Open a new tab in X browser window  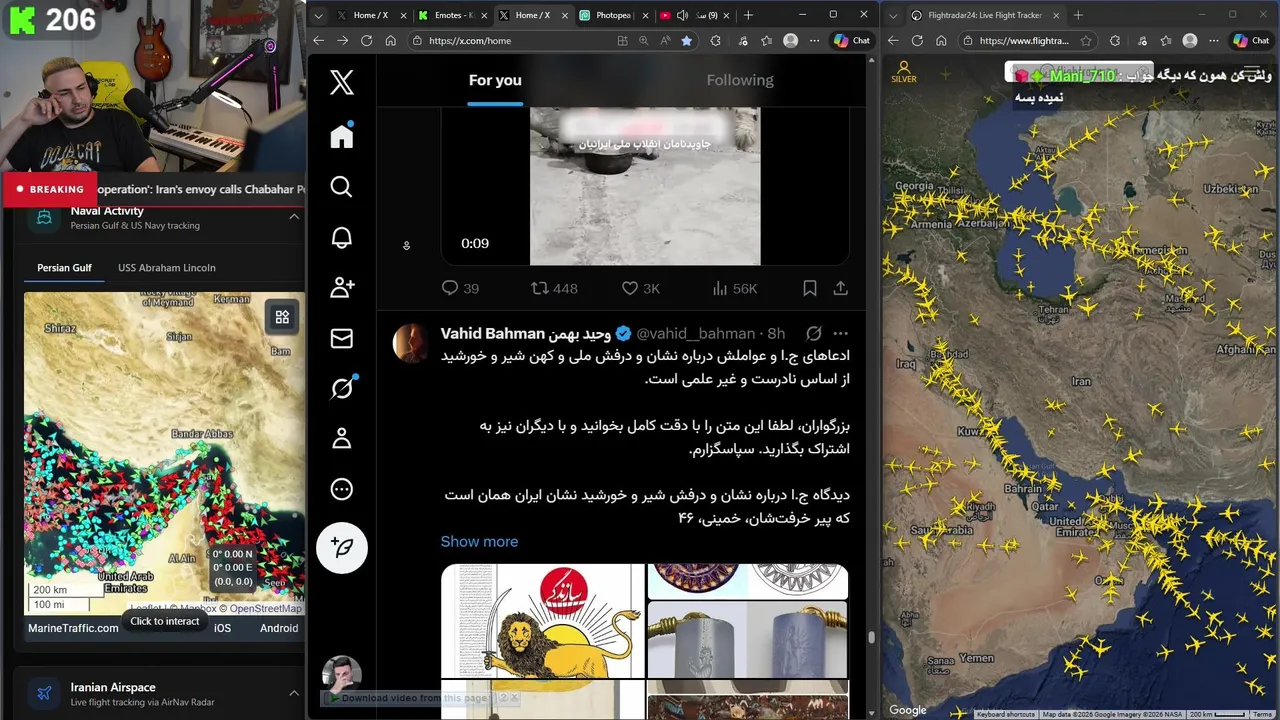748,15
